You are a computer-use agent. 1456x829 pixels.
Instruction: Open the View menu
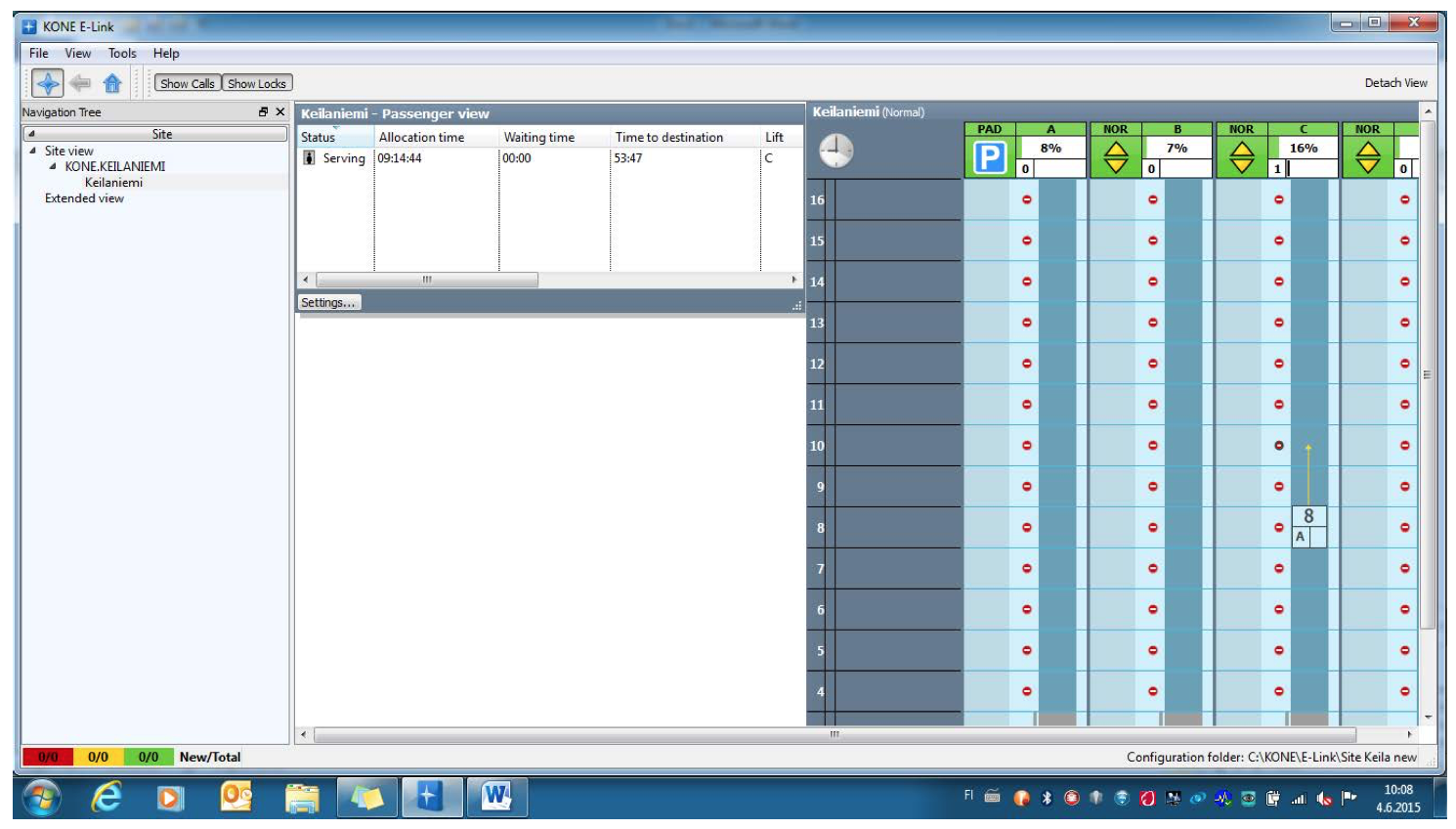(x=78, y=54)
